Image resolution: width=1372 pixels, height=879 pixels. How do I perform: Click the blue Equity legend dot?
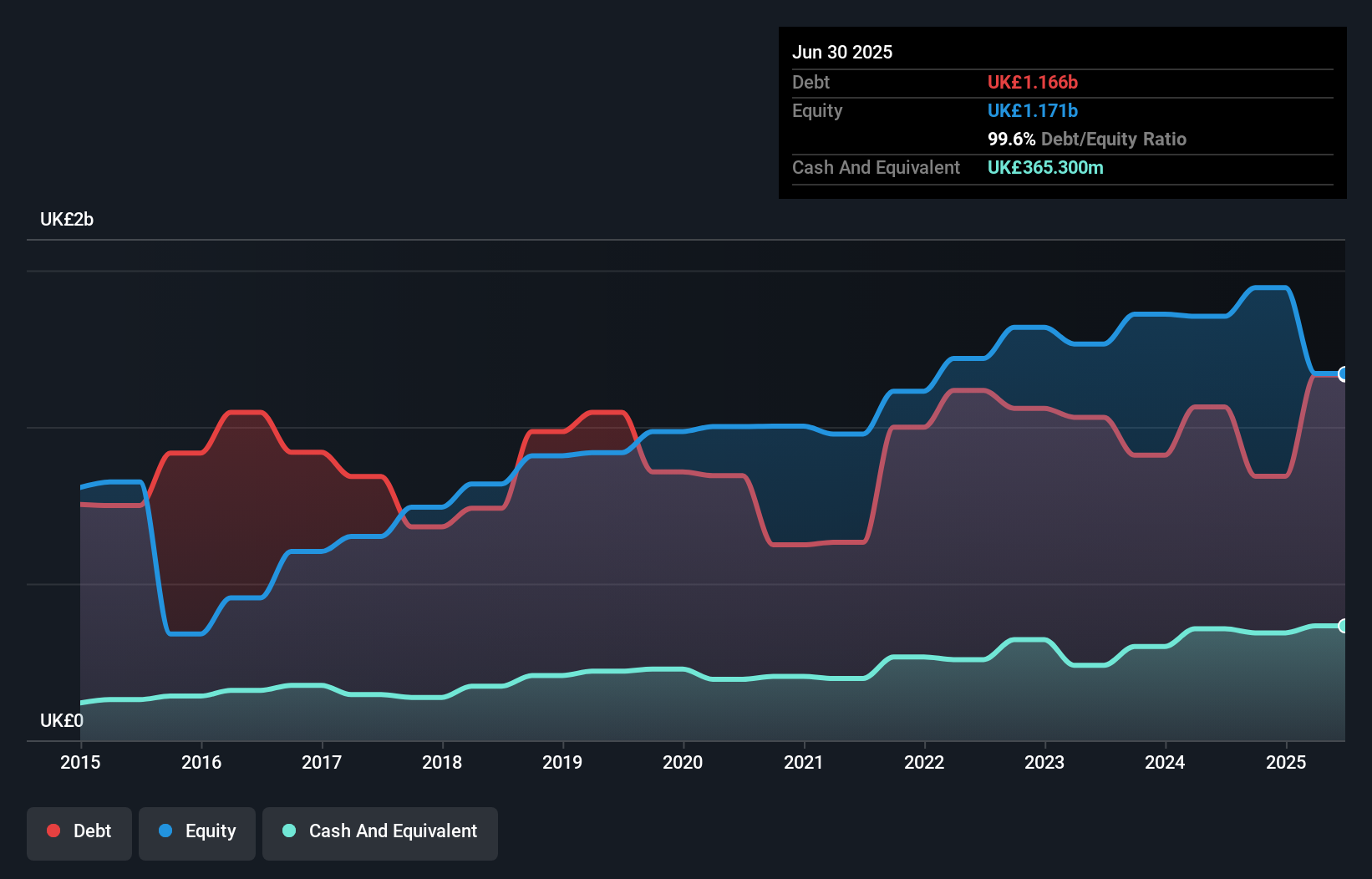(165, 831)
